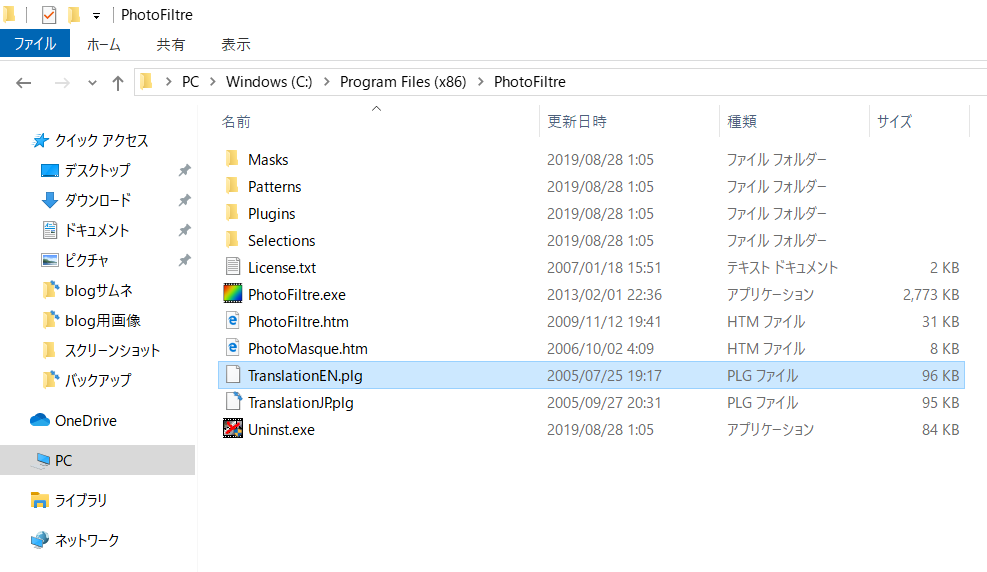The image size is (987, 572).
Task: Sort by the 名前 column header
Action: pos(236,121)
